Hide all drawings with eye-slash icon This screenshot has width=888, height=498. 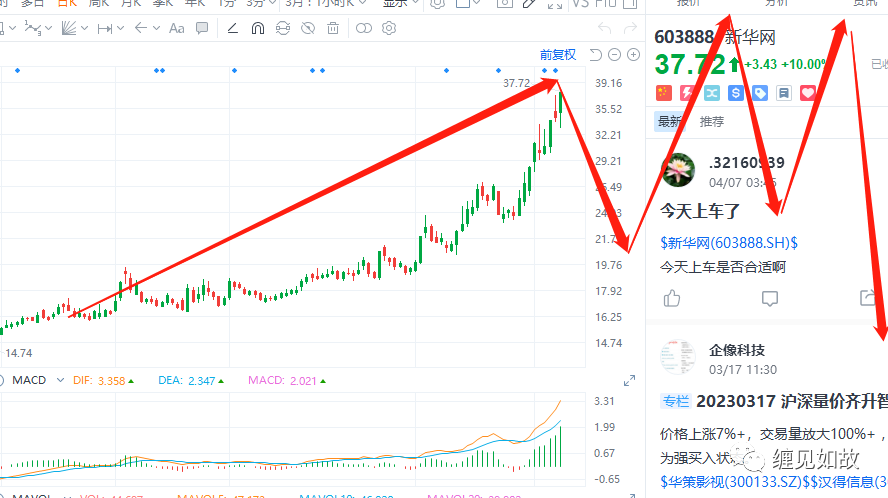tap(308, 28)
